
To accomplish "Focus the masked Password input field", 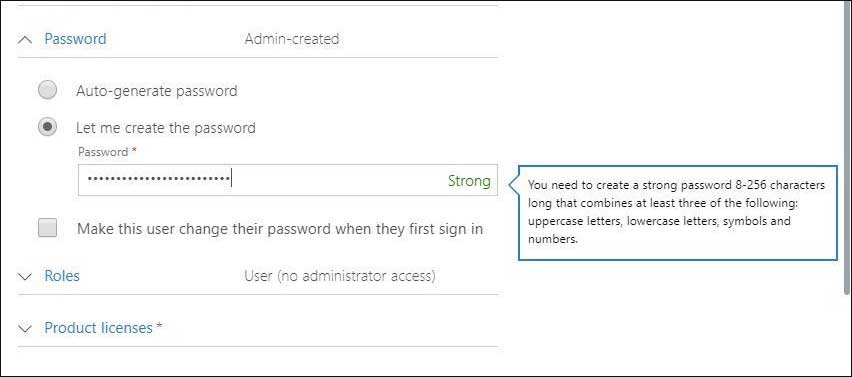I will pos(287,180).
